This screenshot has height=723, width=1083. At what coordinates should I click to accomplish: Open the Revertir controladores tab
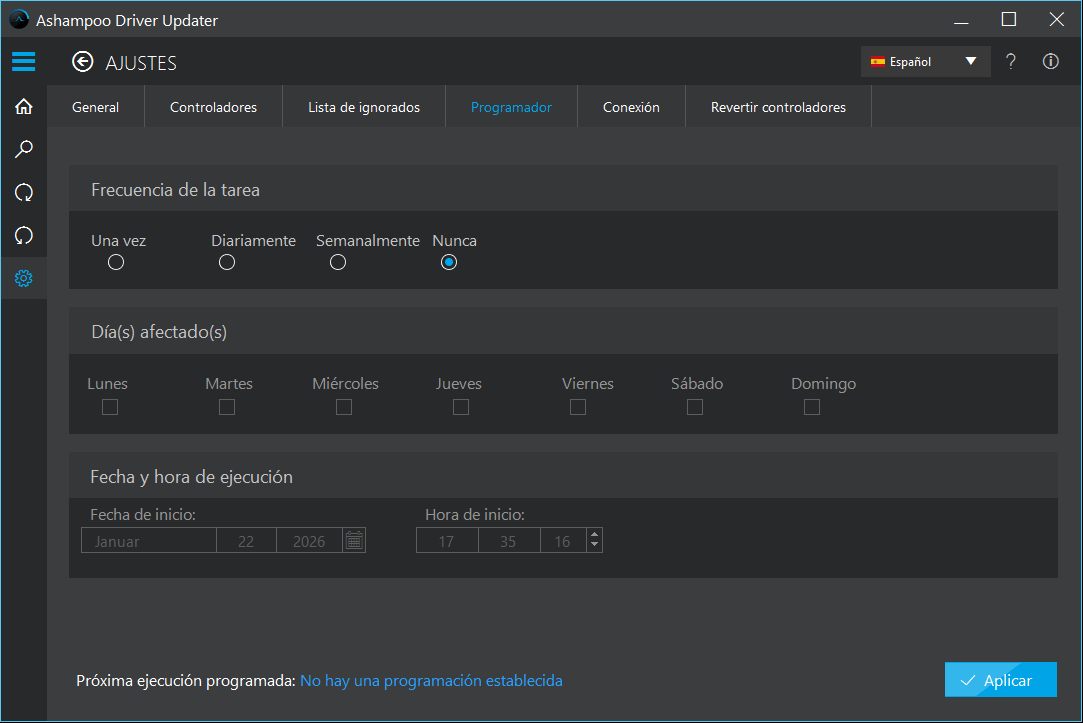click(778, 107)
